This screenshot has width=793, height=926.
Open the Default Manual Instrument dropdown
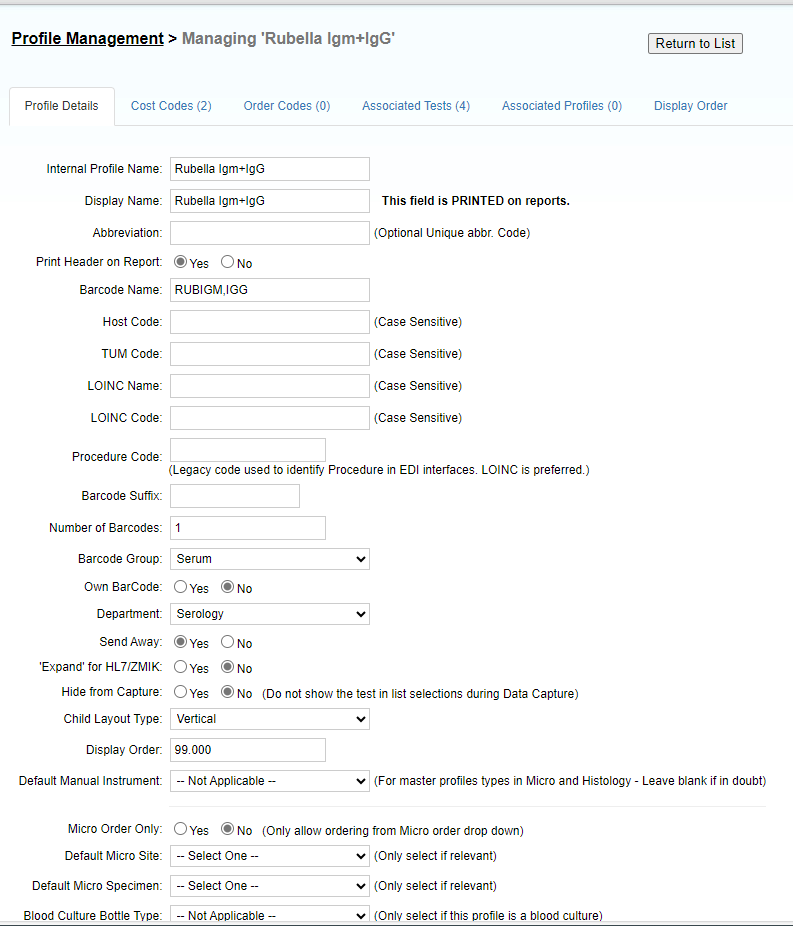point(270,781)
